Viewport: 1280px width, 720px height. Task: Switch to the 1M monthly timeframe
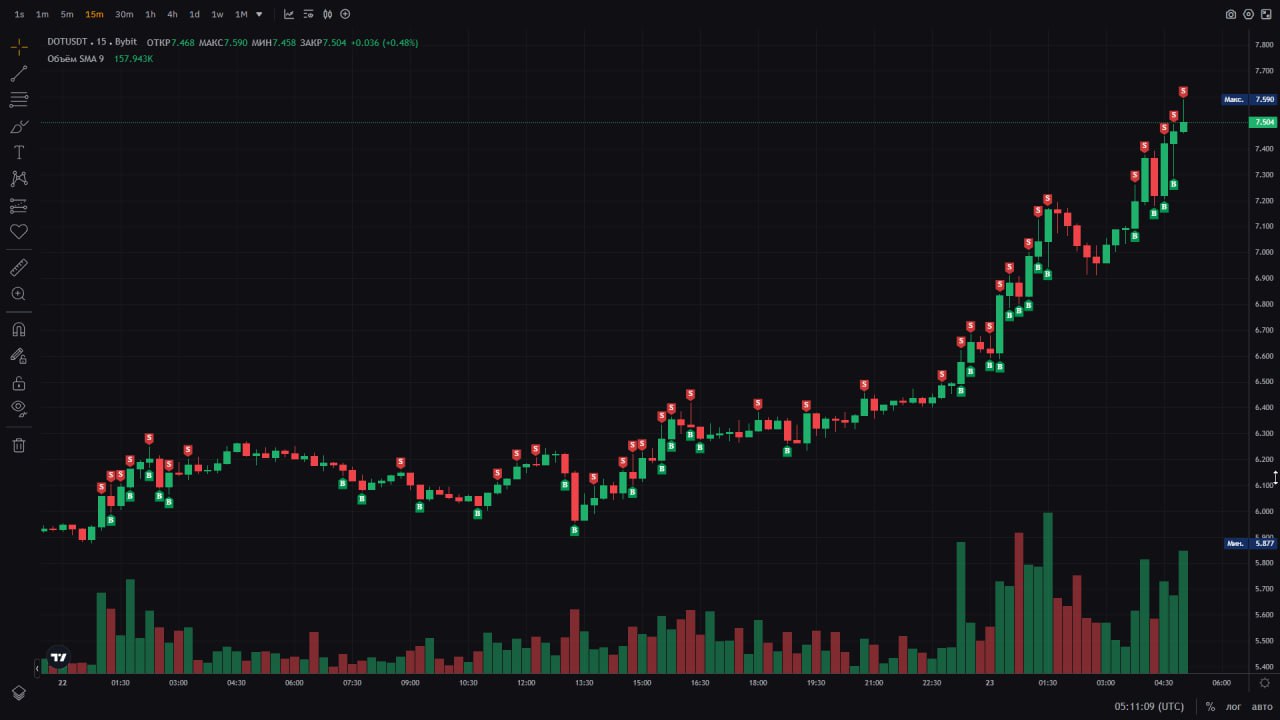[x=241, y=14]
